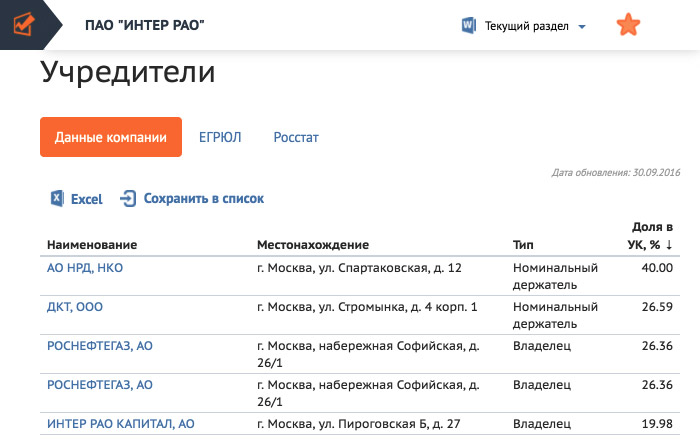
Task: Click Сохранить в список link
Action: pyautogui.click(x=204, y=199)
